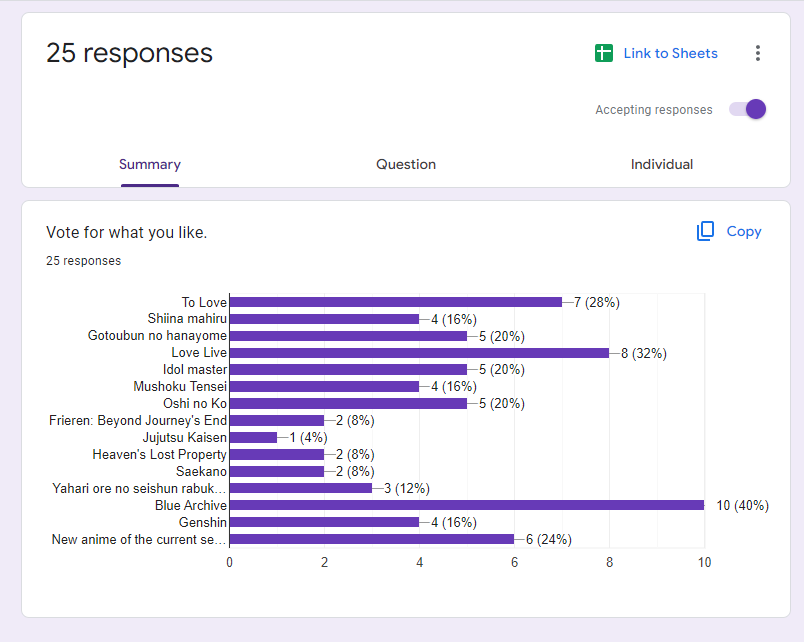Click the Jujutsu Kaisen bar
Screen dimensions: 804x642
253,437
